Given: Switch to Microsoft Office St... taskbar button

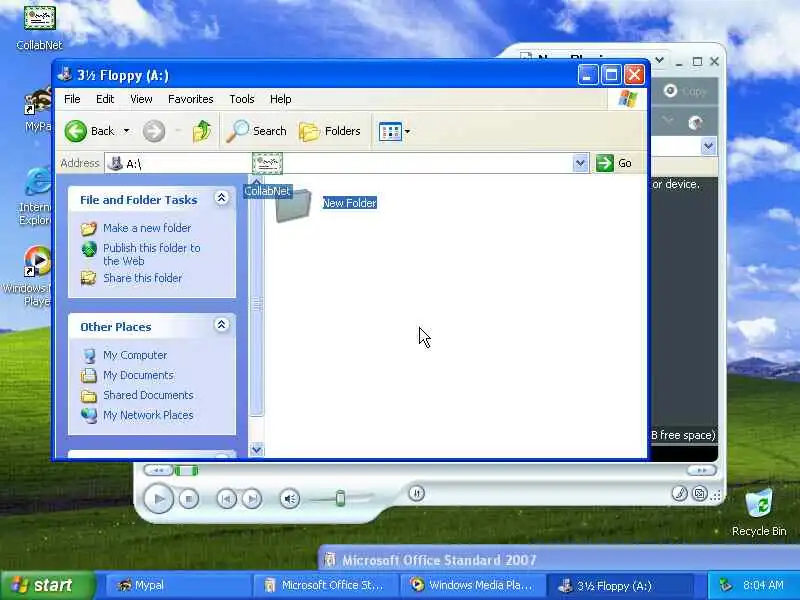Looking at the screenshot, I should pyautogui.click(x=326, y=585).
